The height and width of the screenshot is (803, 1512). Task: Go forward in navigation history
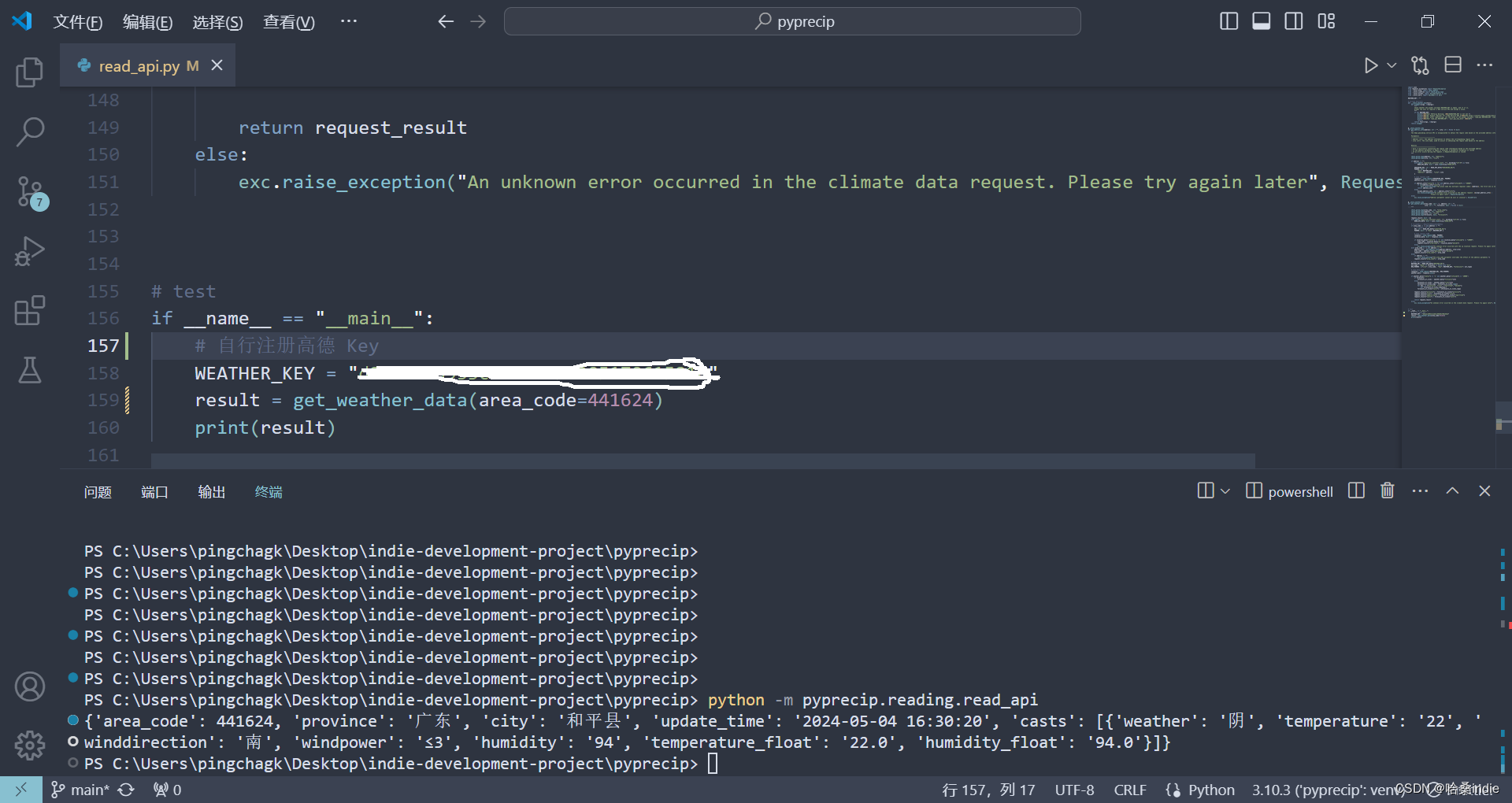point(478,21)
